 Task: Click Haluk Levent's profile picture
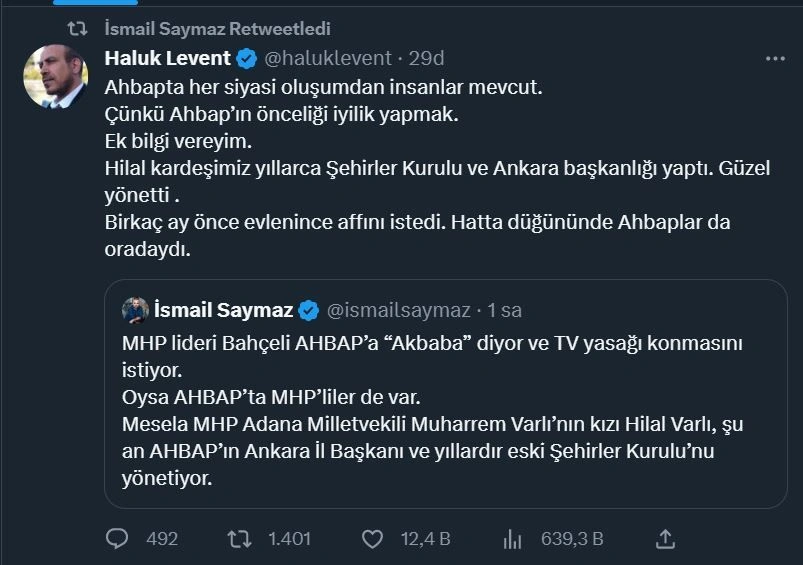point(56,76)
